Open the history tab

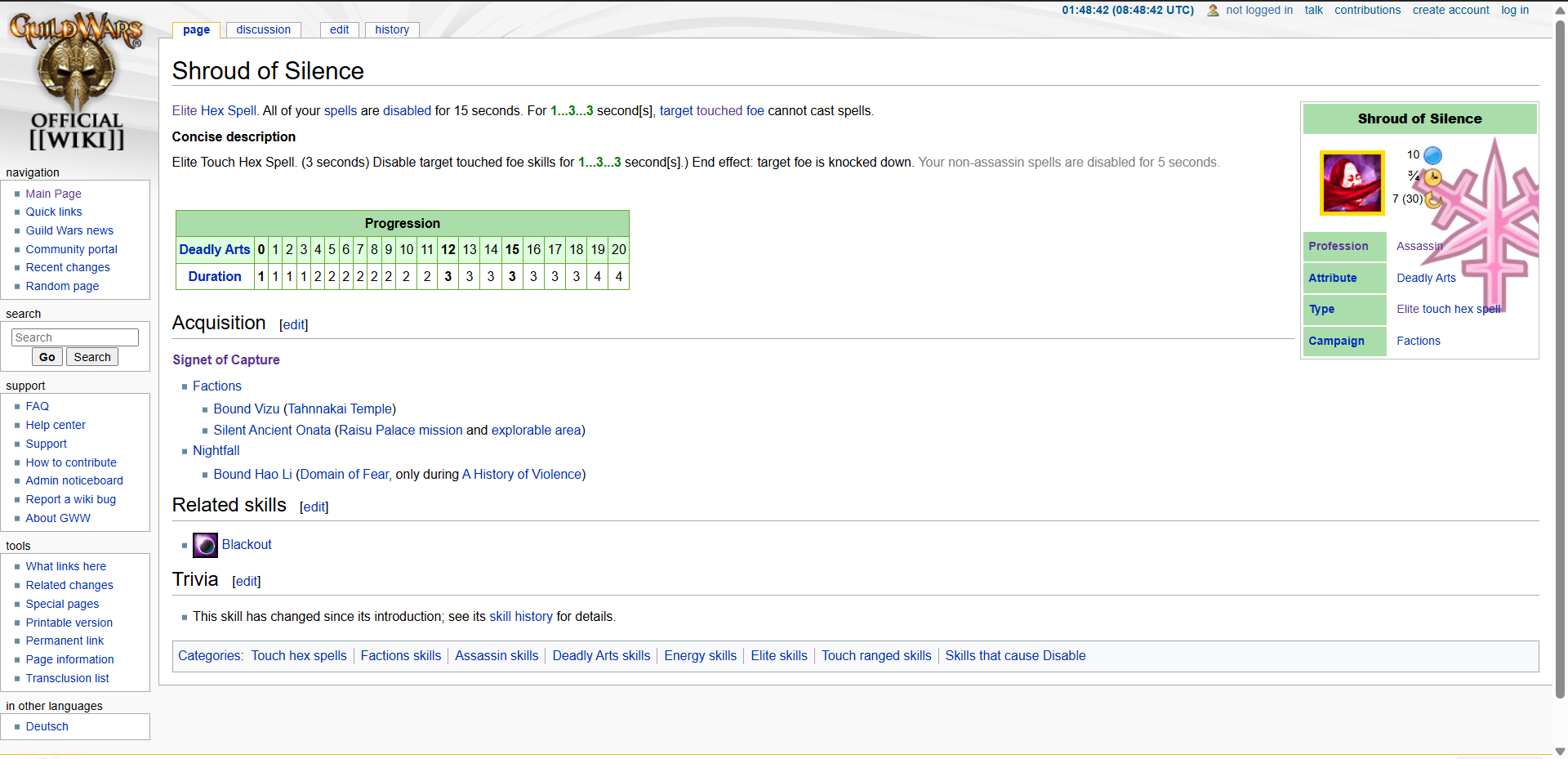pos(392,29)
